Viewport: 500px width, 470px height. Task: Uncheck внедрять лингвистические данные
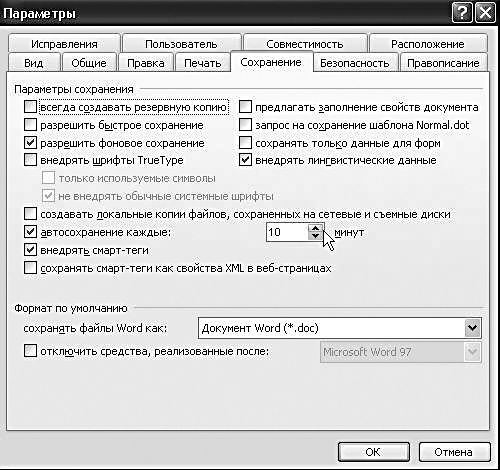tap(245, 160)
